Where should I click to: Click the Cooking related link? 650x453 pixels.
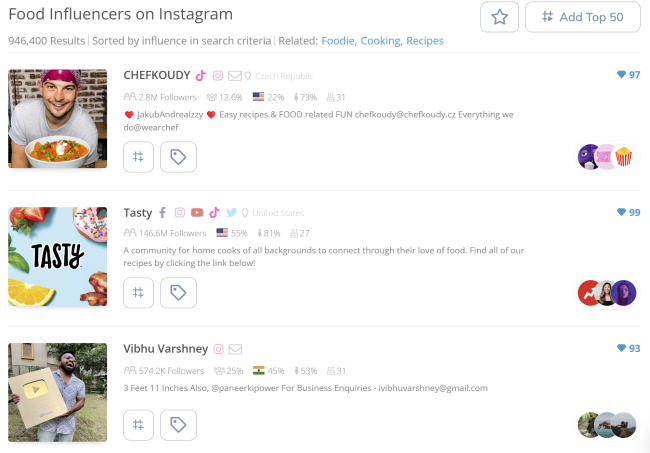pos(381,41)
